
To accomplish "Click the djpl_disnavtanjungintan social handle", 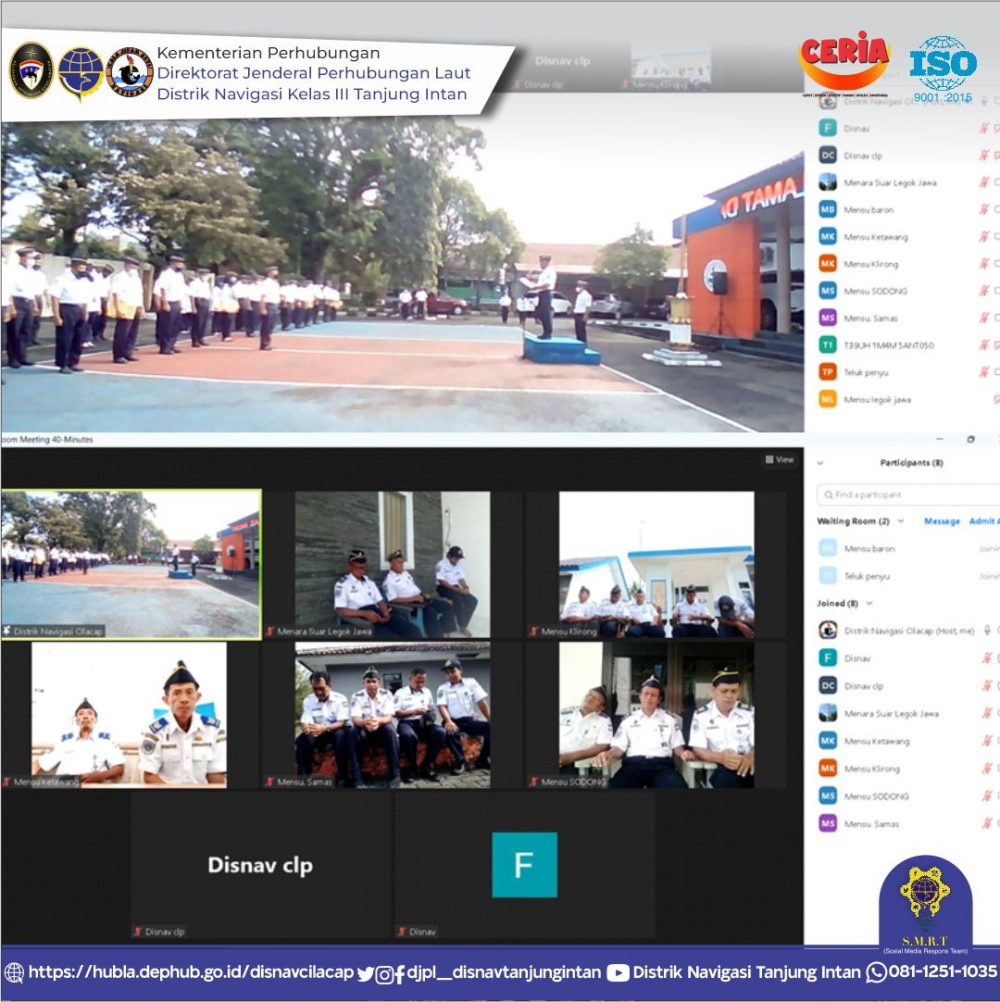I will coord(504,972).
